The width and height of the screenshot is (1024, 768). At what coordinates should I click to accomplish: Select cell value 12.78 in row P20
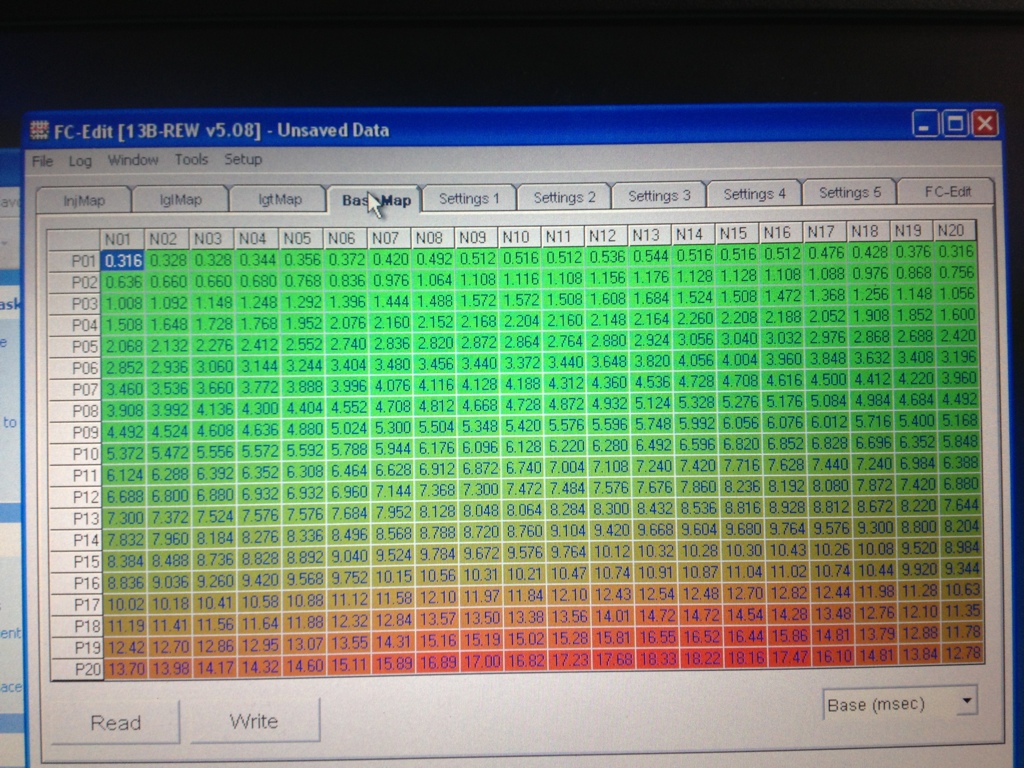963,653
